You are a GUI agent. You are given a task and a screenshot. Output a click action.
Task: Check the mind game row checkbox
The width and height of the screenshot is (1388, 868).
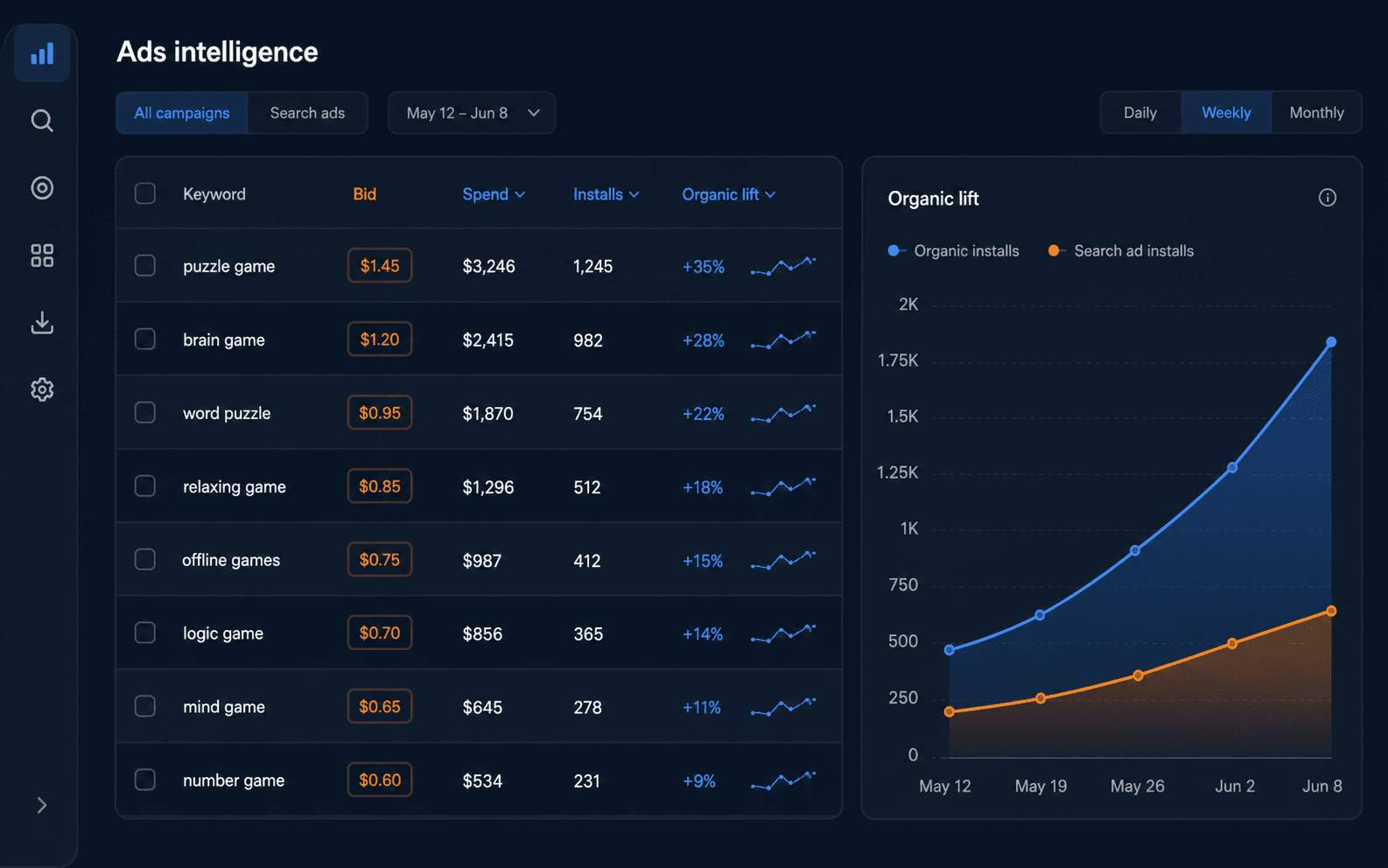point(145,706)
